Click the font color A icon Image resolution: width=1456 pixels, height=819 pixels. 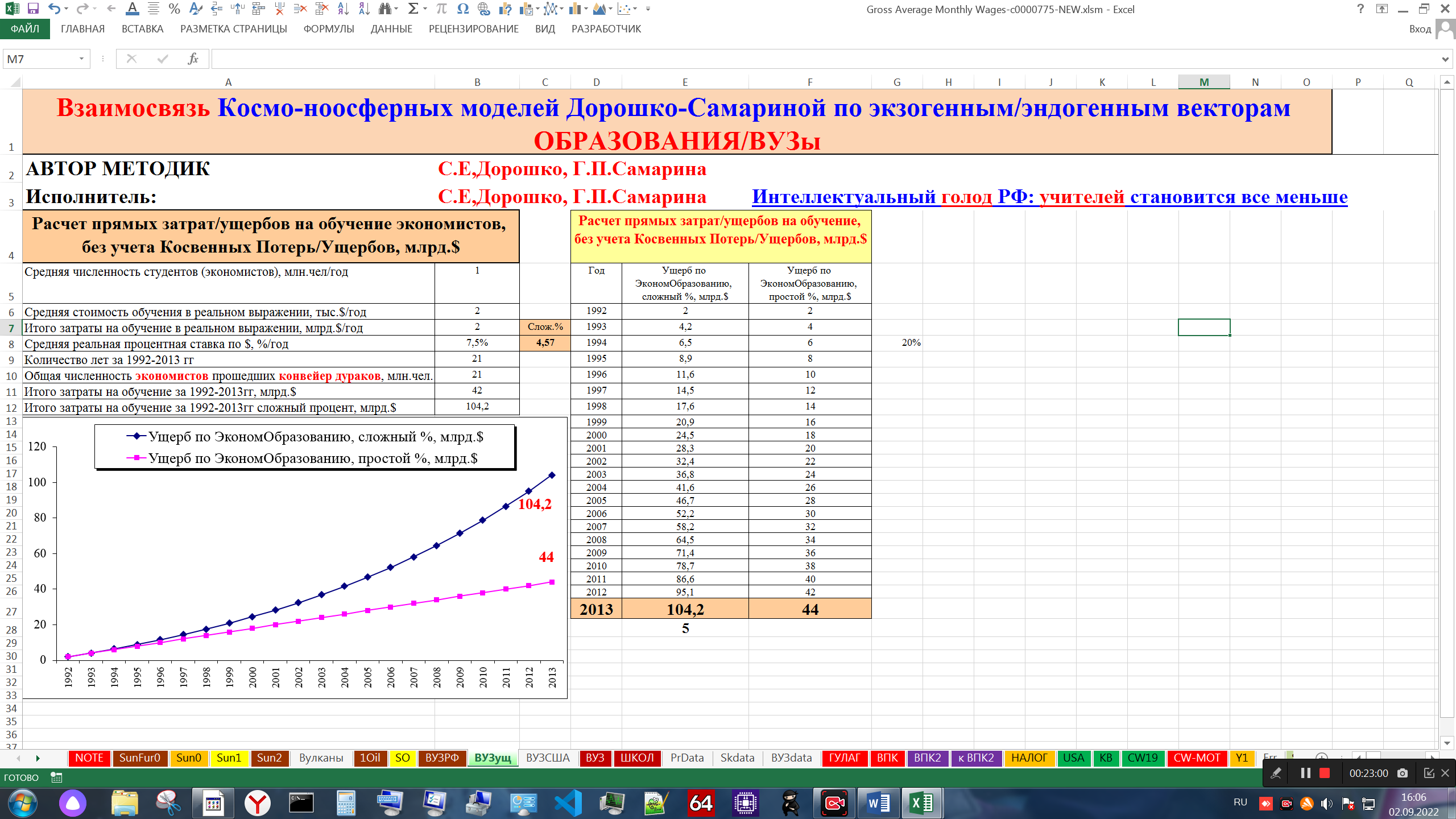[132, 9]
